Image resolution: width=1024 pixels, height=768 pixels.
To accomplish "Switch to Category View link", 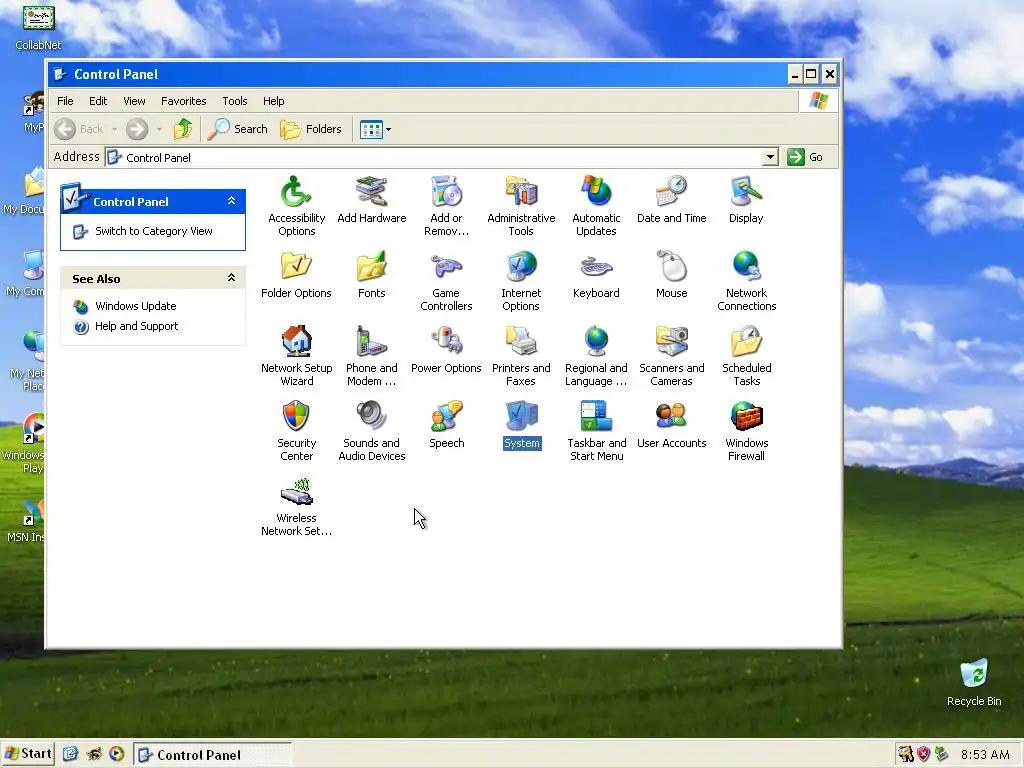I will tap(153, 231).
